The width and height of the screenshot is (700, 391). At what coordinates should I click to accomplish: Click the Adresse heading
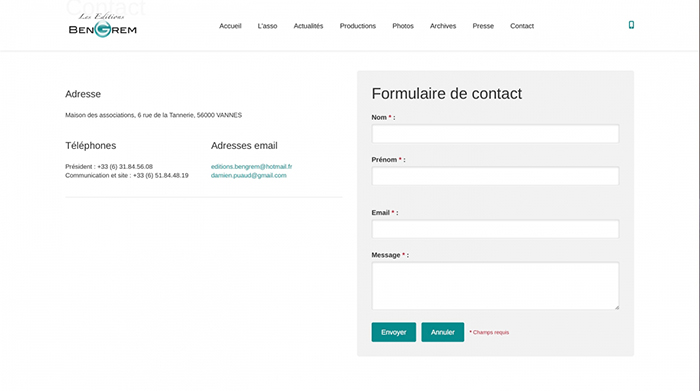pyautogui.click(x=83, y=94)
